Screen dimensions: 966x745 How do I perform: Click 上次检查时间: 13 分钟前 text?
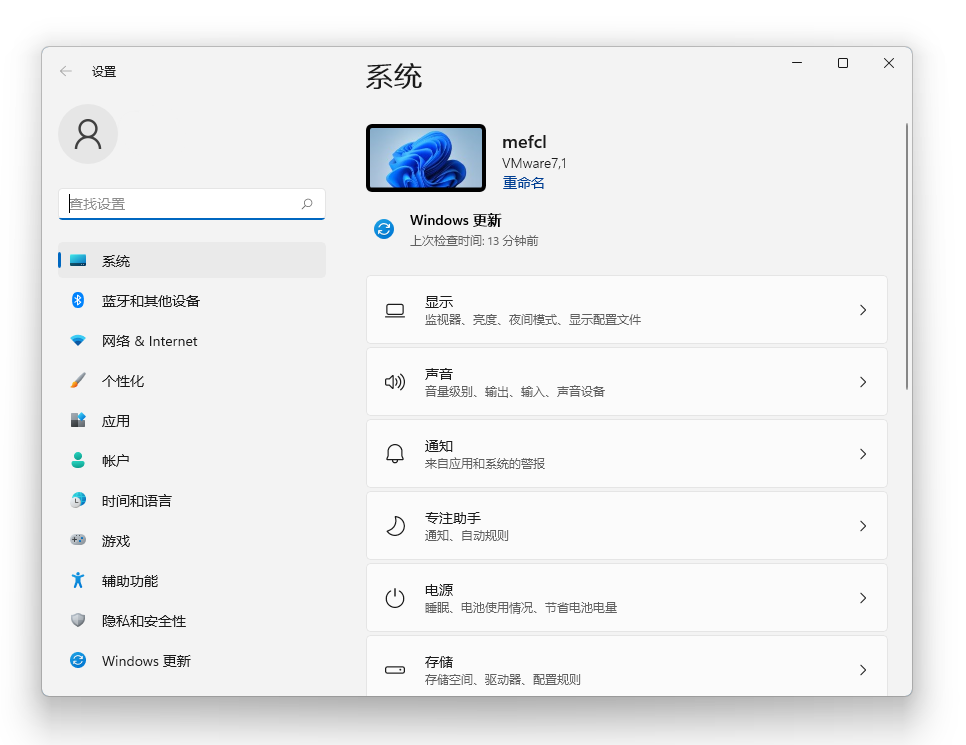(474, 241)
